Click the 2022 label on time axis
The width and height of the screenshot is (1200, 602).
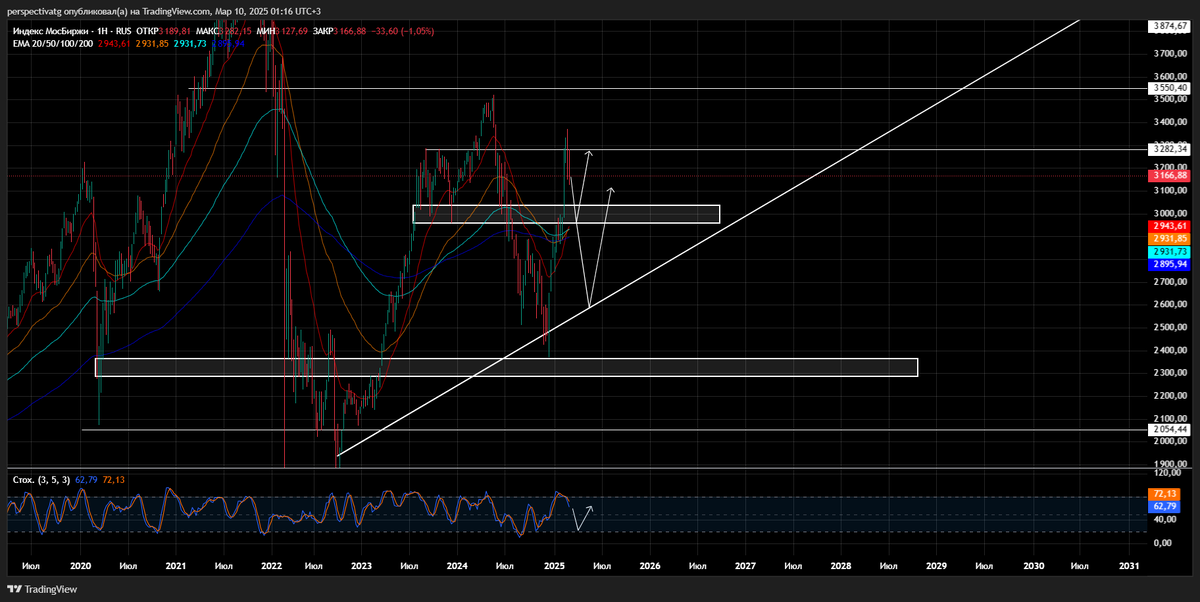coord(271,565)
